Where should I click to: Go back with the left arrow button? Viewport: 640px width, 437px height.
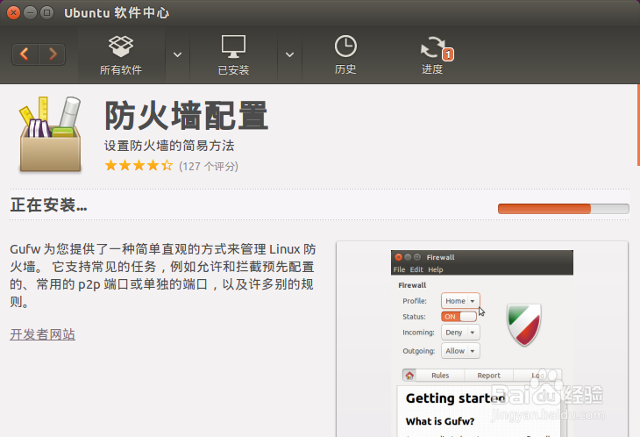pyautogui.click(x=25, y=54)
